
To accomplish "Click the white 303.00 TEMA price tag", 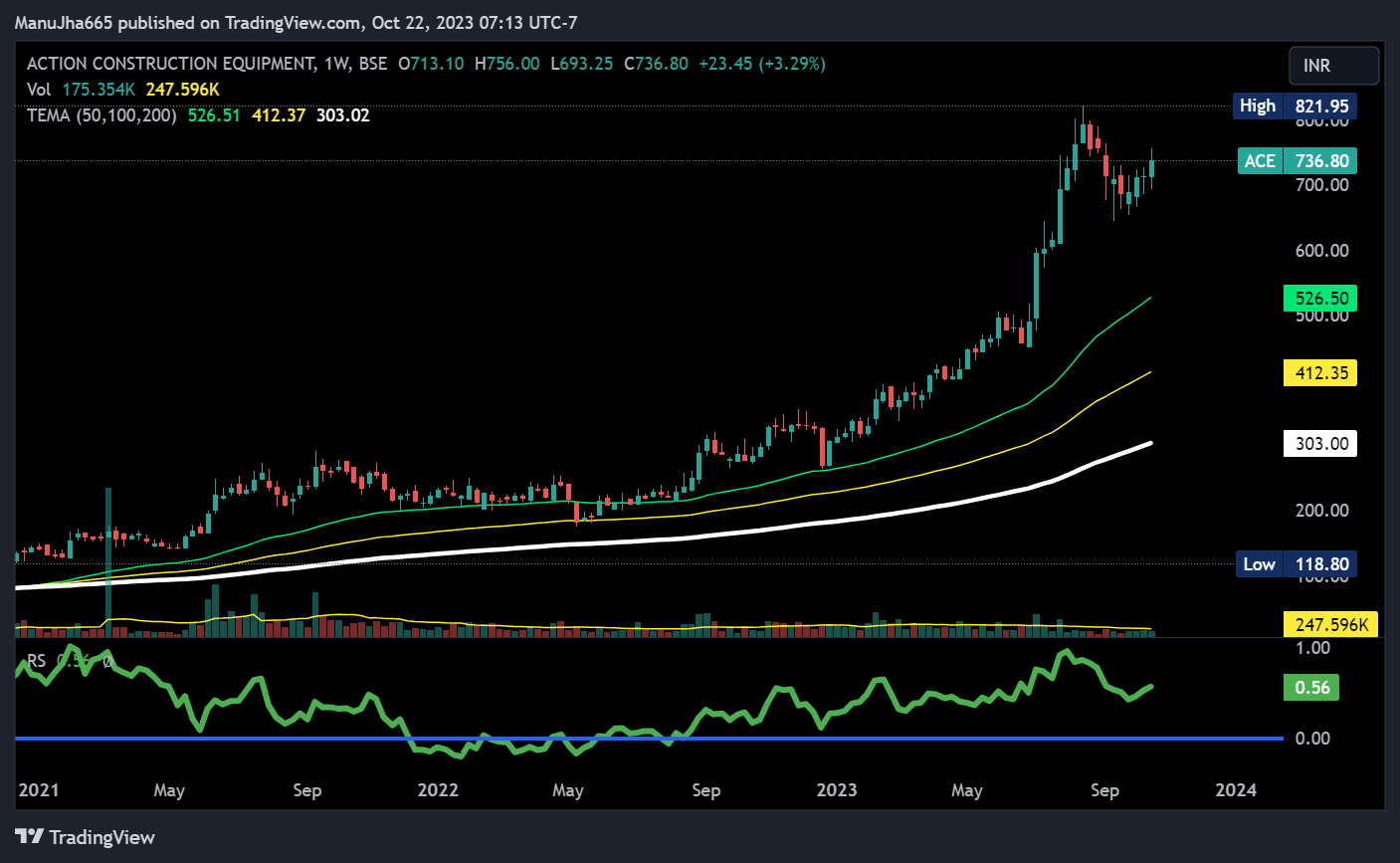I will coord(1320,444).
